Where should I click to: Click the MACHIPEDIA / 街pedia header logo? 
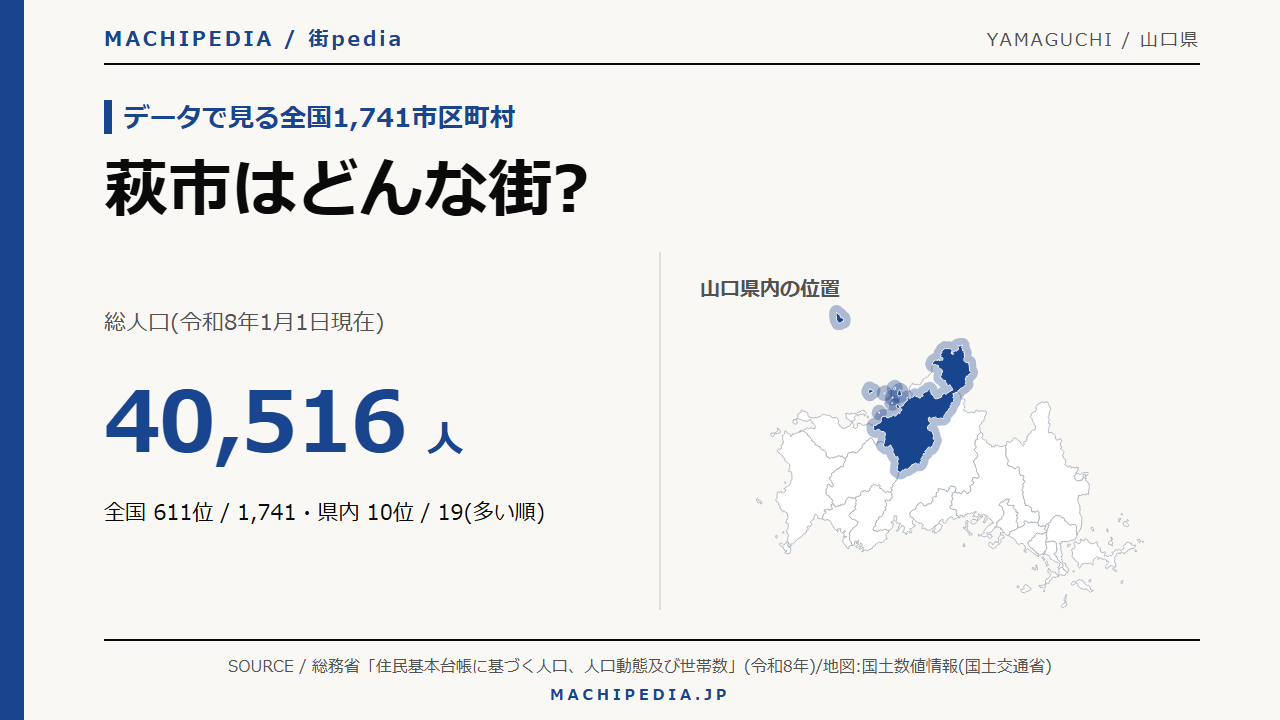(x=253, y=39)
